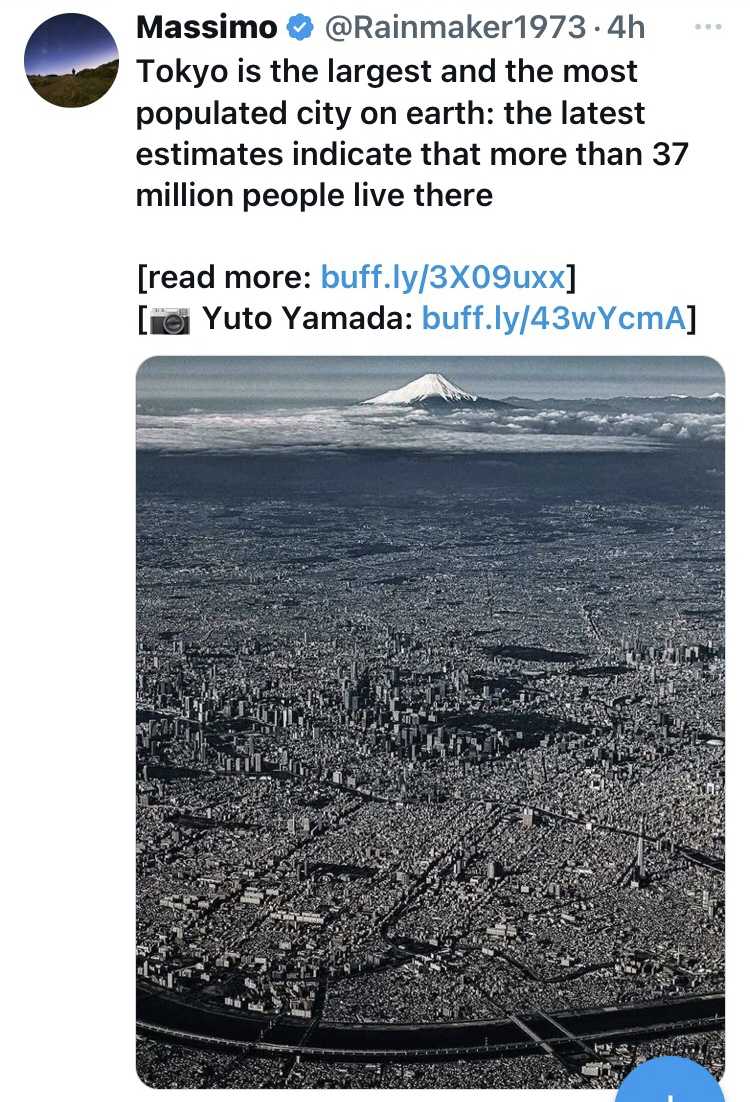
Task: Open the tweet's more options ellipsis
Action: 707,27
